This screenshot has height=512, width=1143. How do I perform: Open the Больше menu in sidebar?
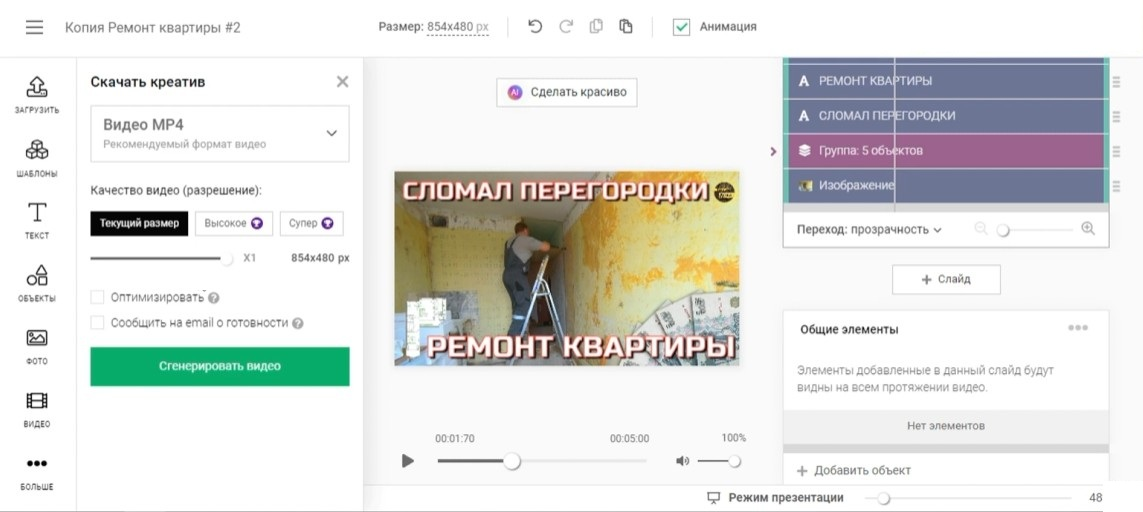(37, 473)
